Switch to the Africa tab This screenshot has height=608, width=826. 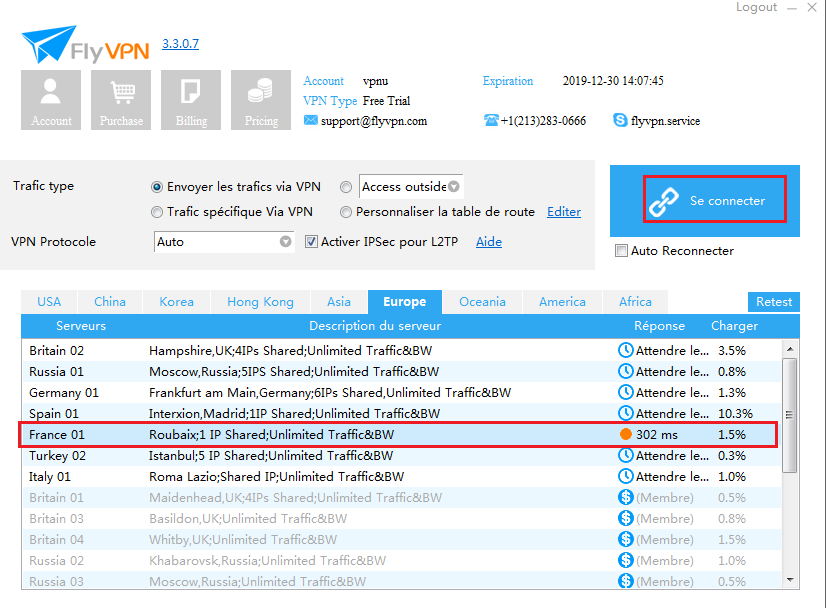[635, 302]
